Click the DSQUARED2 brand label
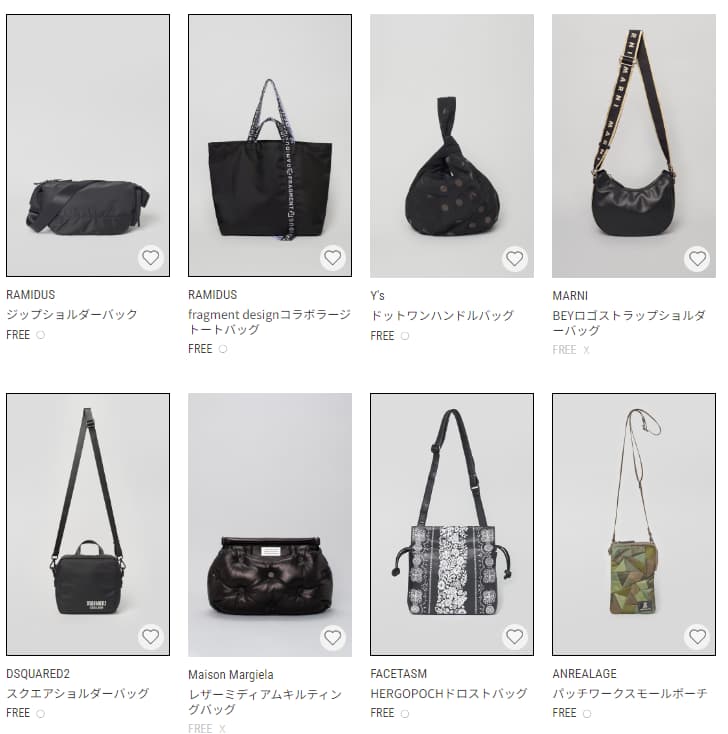The width and height of the screenshot is (728, 734). coord(38,674)
